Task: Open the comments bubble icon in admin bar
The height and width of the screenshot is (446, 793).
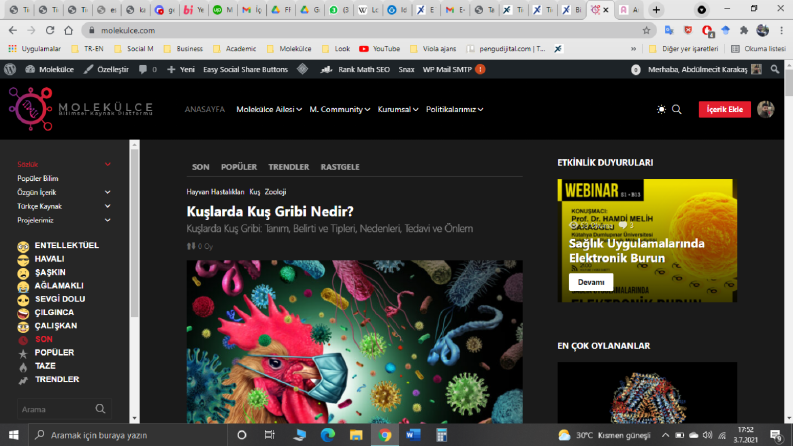Action: coord(143,69)
